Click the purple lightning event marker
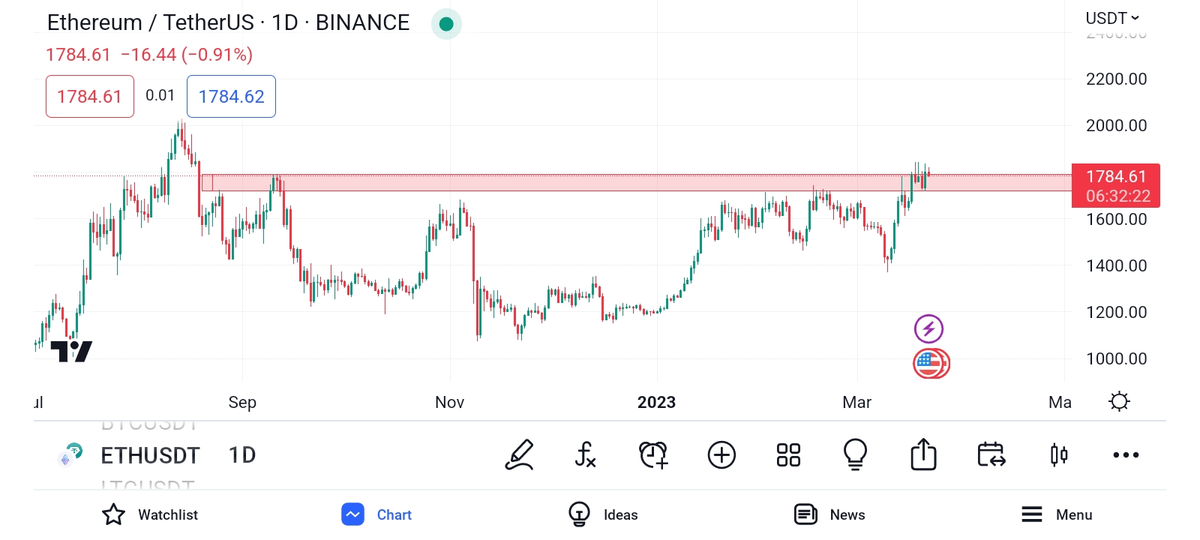The height and width of the screenshot is (540, 1200). pos(929,328)
